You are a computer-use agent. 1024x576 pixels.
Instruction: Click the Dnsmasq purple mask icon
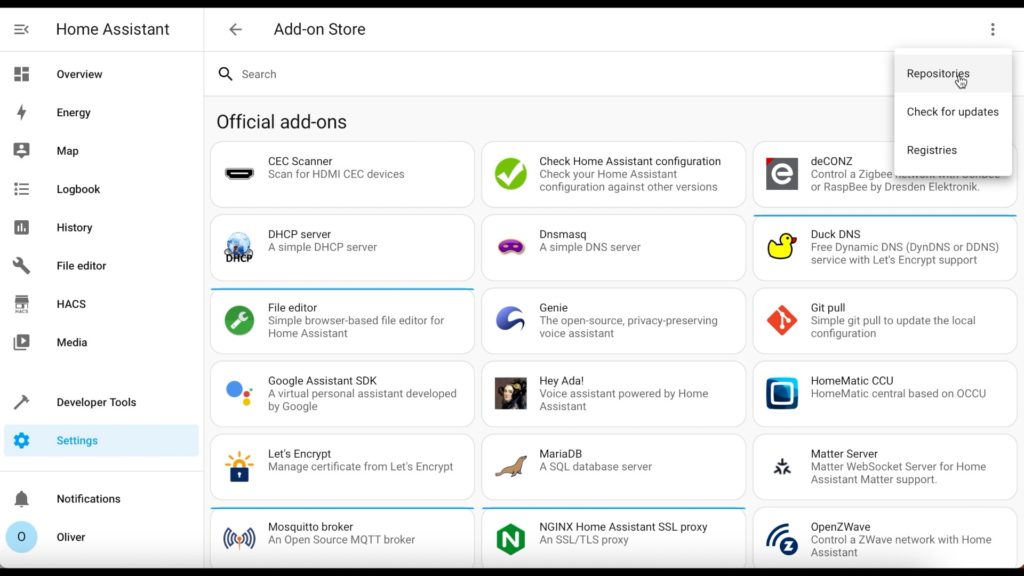click(x=511, y=247)
